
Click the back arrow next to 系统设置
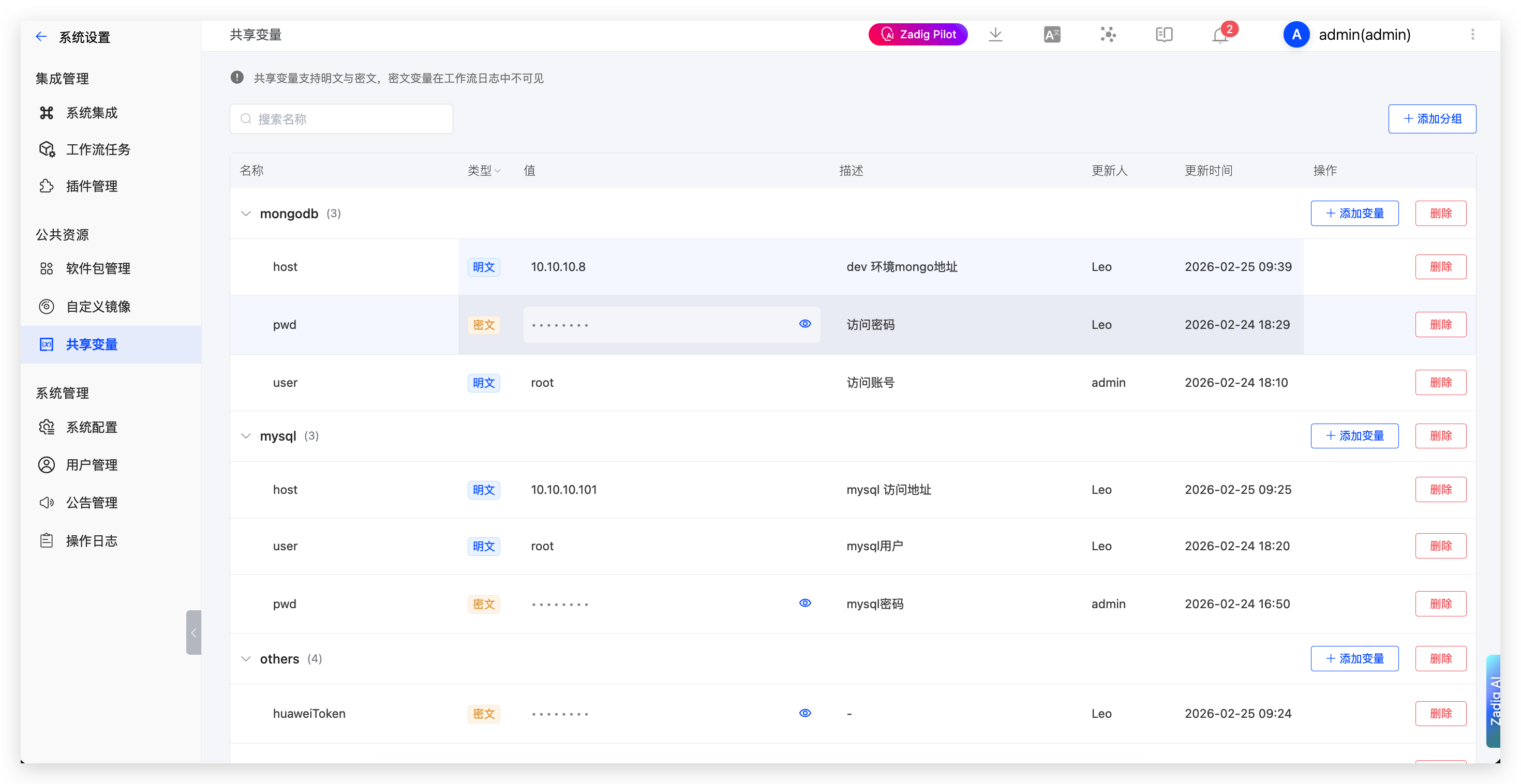pos(41,37)
